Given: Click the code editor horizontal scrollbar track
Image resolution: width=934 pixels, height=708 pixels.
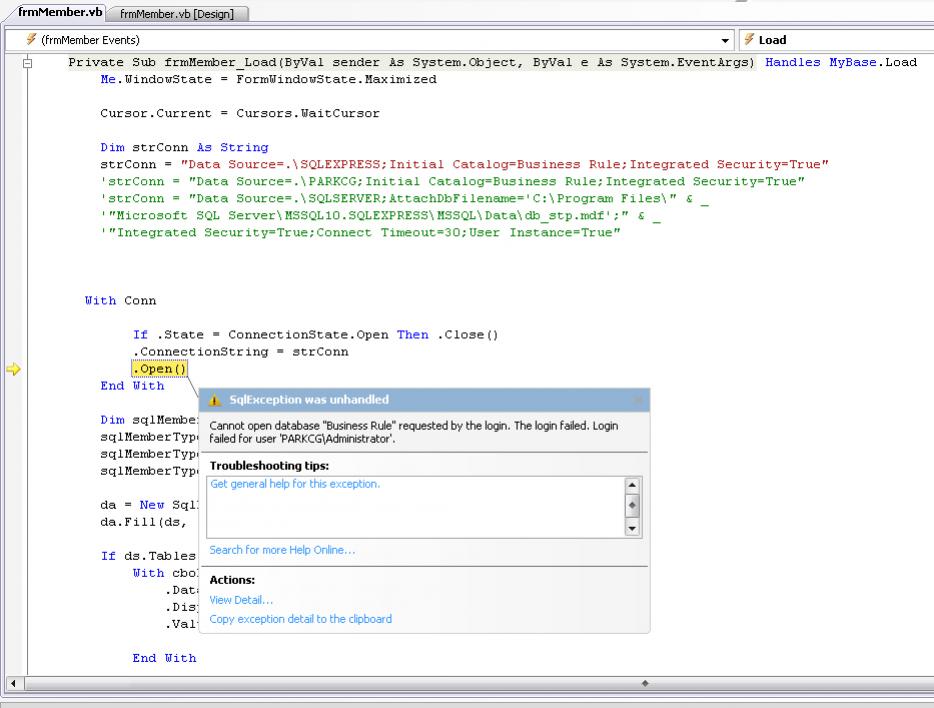Looking at the screenshot, I should (x=477, y=683).
